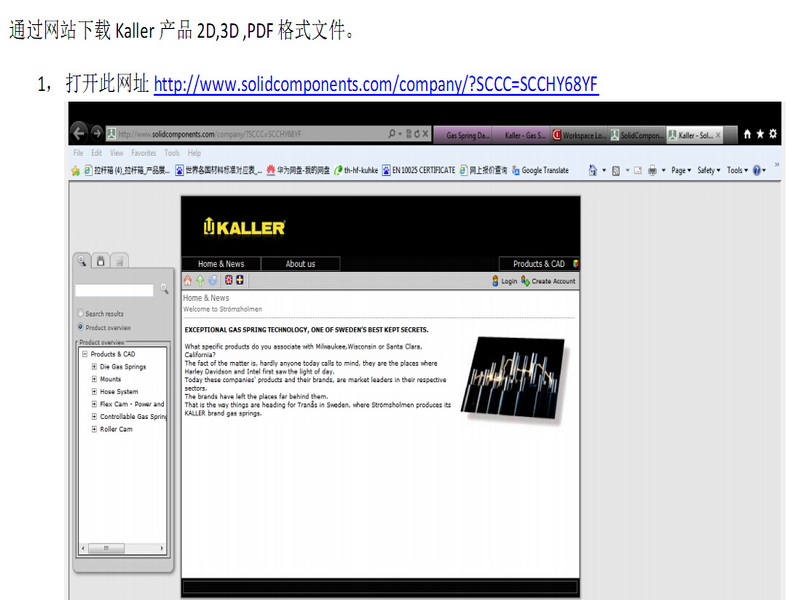Click the UK flag language icon
The width and height of the screenshot is (800, 600).
[x=228, y=281]
